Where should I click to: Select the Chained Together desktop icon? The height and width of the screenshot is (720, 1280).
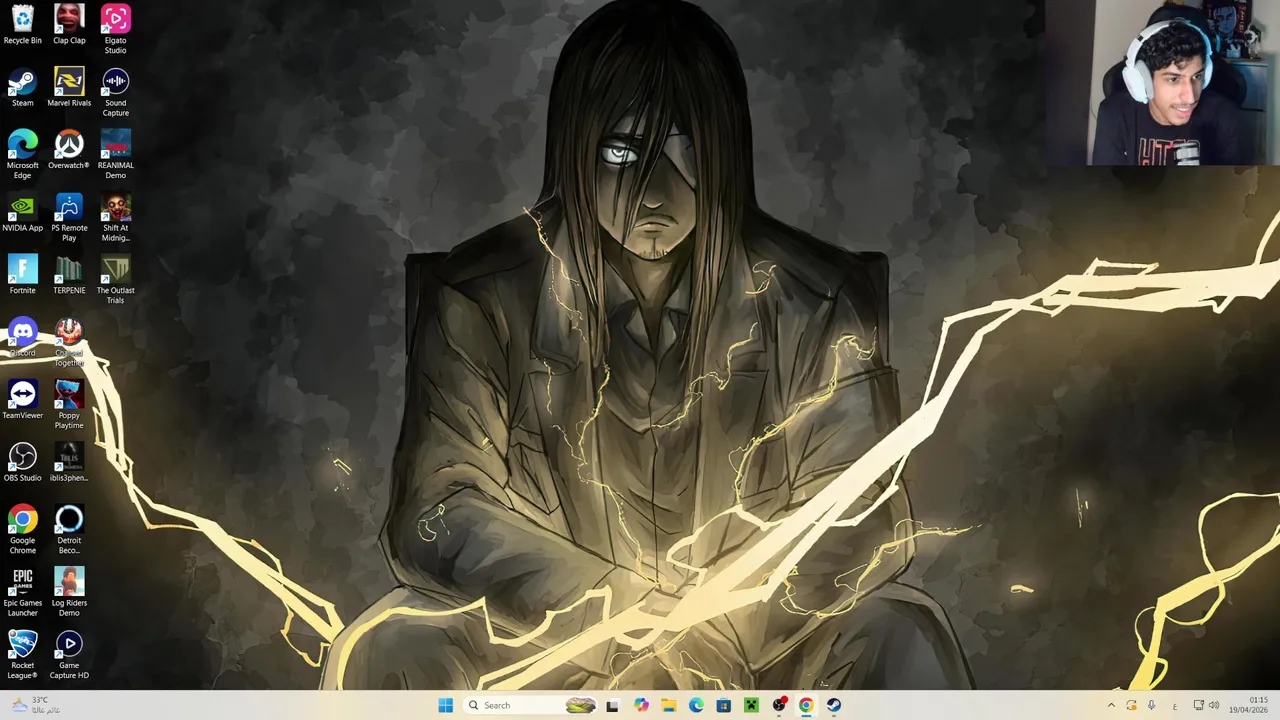click(69, 343)
